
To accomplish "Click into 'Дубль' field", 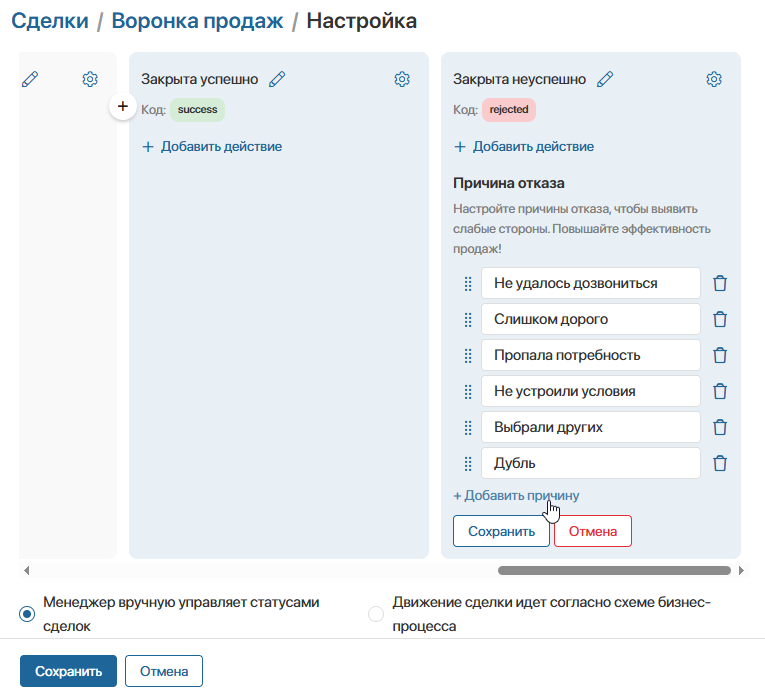I will (591, 463).
